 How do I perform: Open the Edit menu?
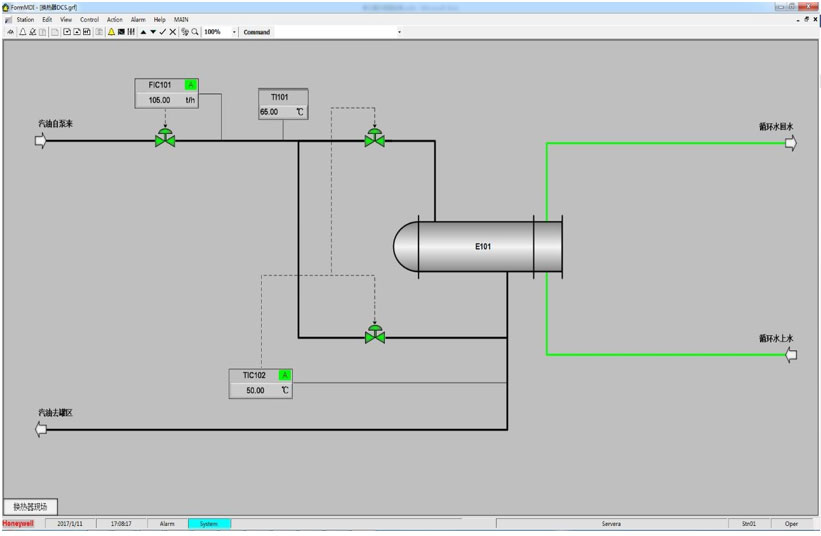pos(47,19)
